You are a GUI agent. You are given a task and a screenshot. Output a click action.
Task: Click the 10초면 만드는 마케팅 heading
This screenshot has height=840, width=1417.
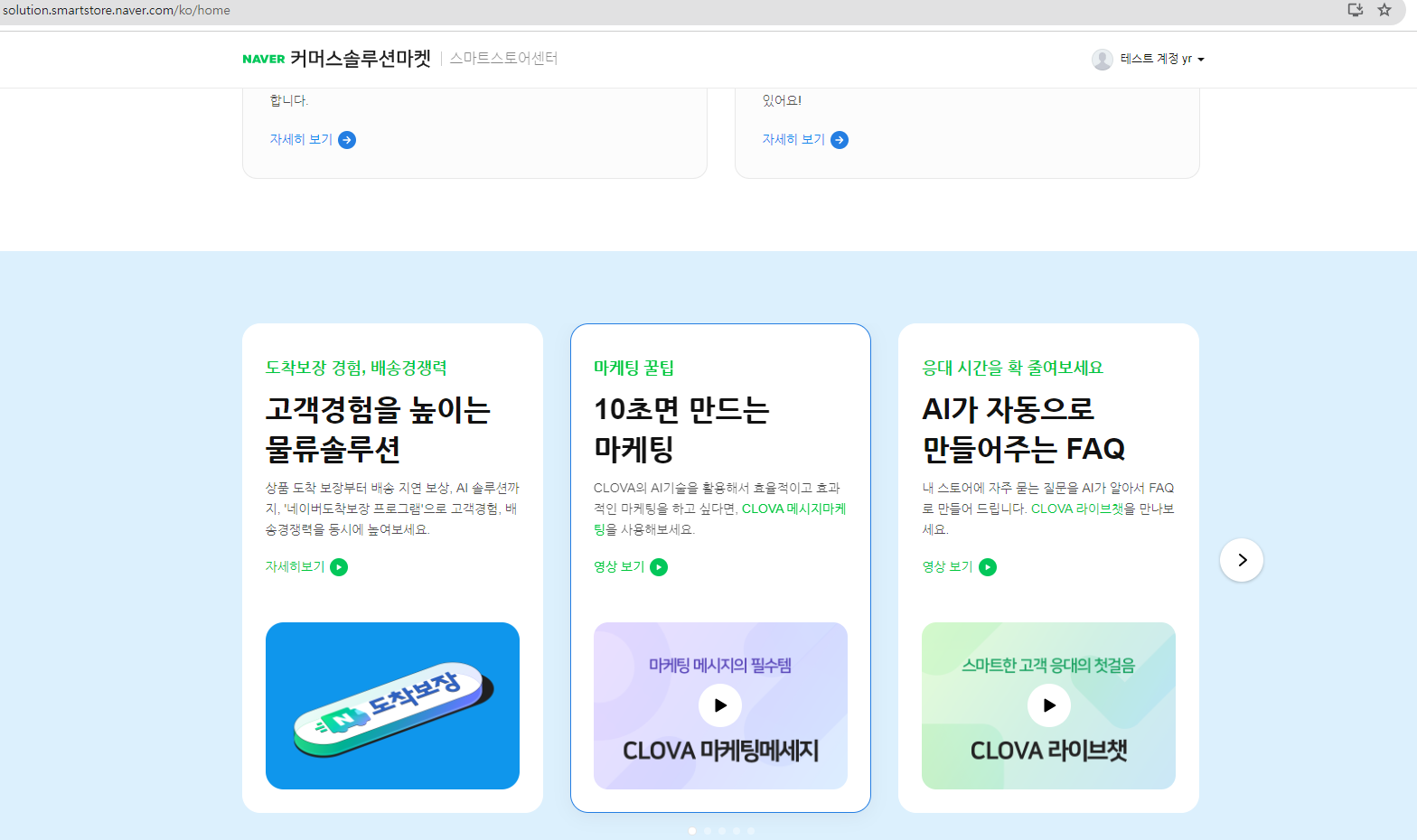(681, 429)
